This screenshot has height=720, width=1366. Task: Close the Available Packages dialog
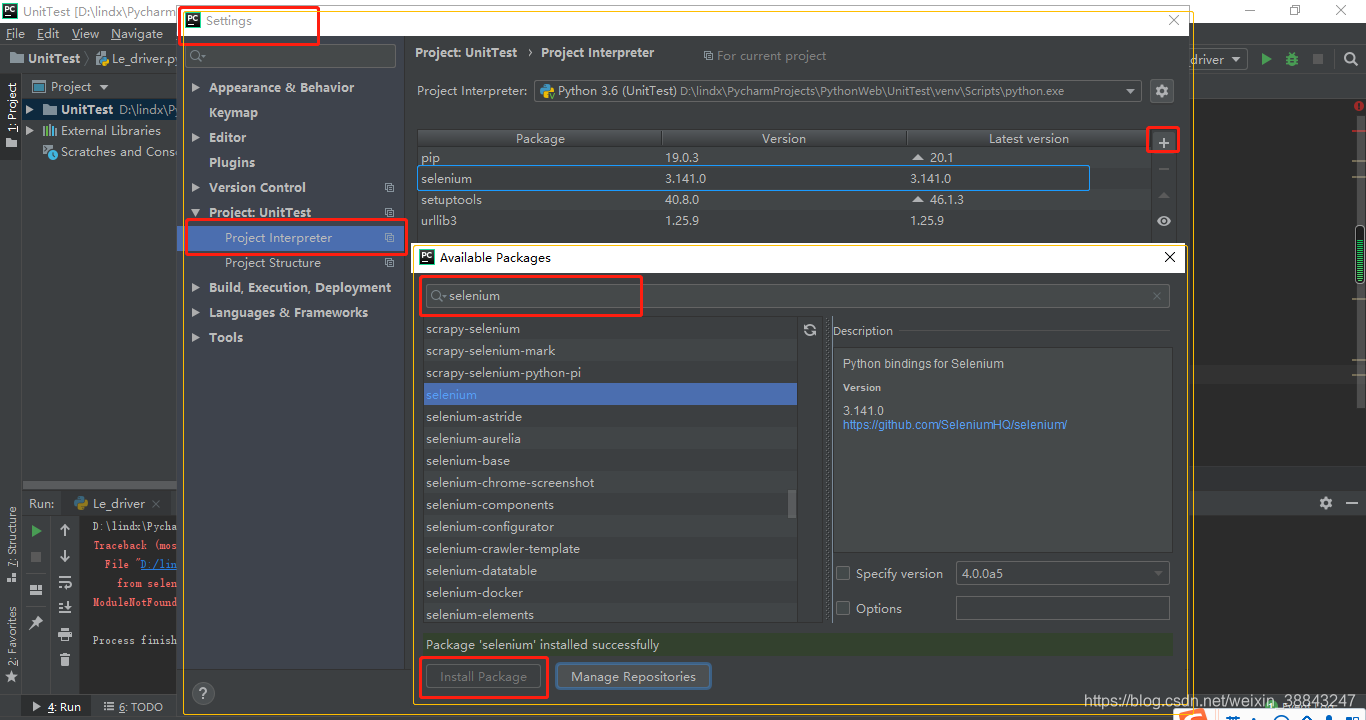pyautogui.click(x=1170, y=257)
